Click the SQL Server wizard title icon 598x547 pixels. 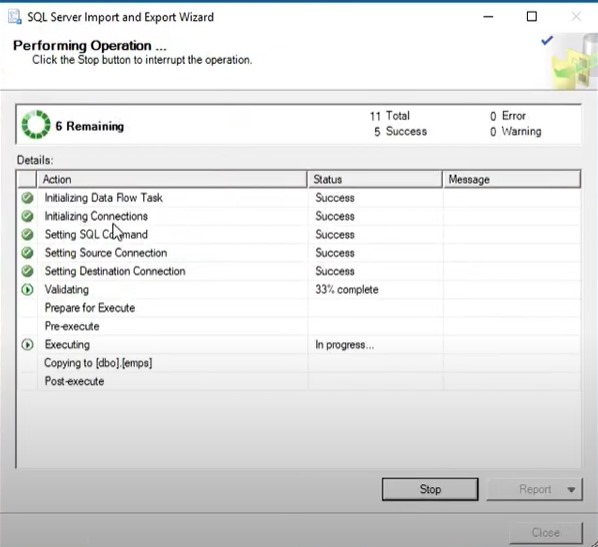pos(15,17)
